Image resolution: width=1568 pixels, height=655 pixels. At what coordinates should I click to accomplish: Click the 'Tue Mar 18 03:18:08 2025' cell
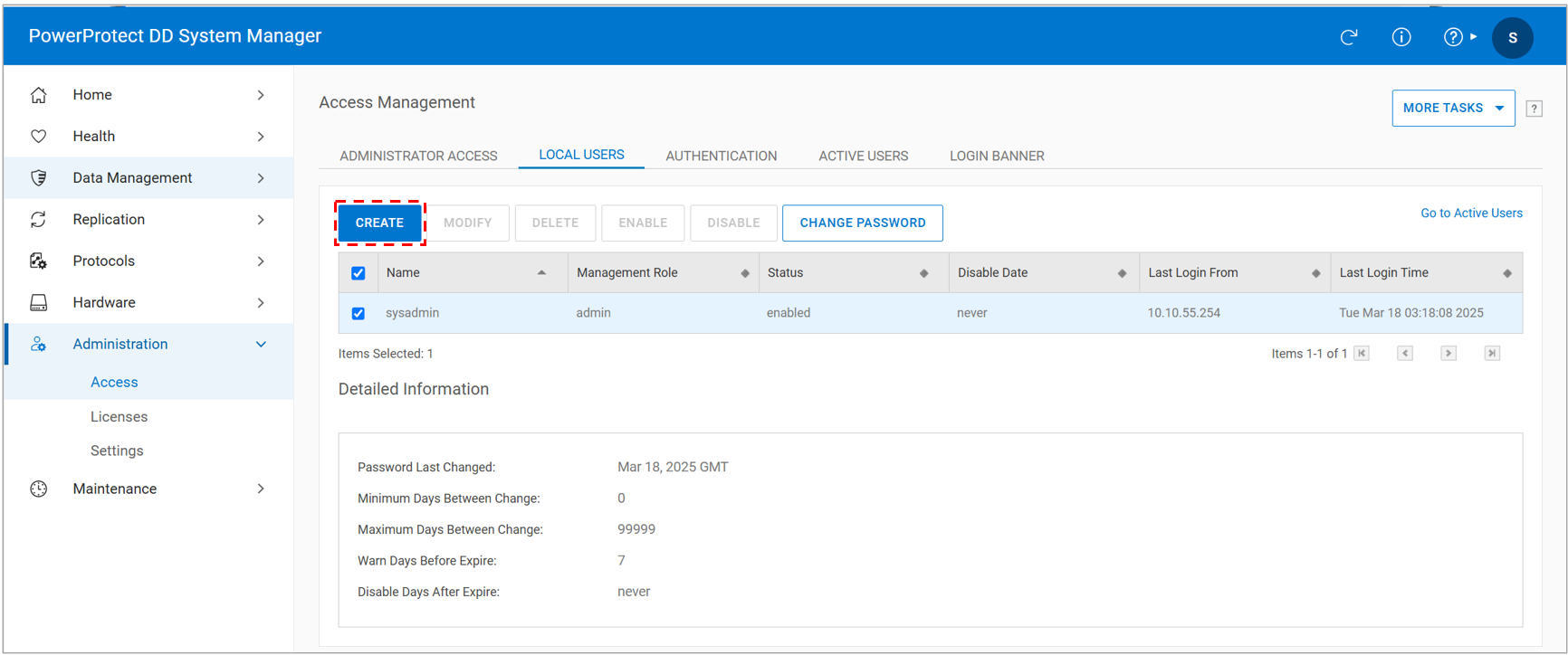1411,313
